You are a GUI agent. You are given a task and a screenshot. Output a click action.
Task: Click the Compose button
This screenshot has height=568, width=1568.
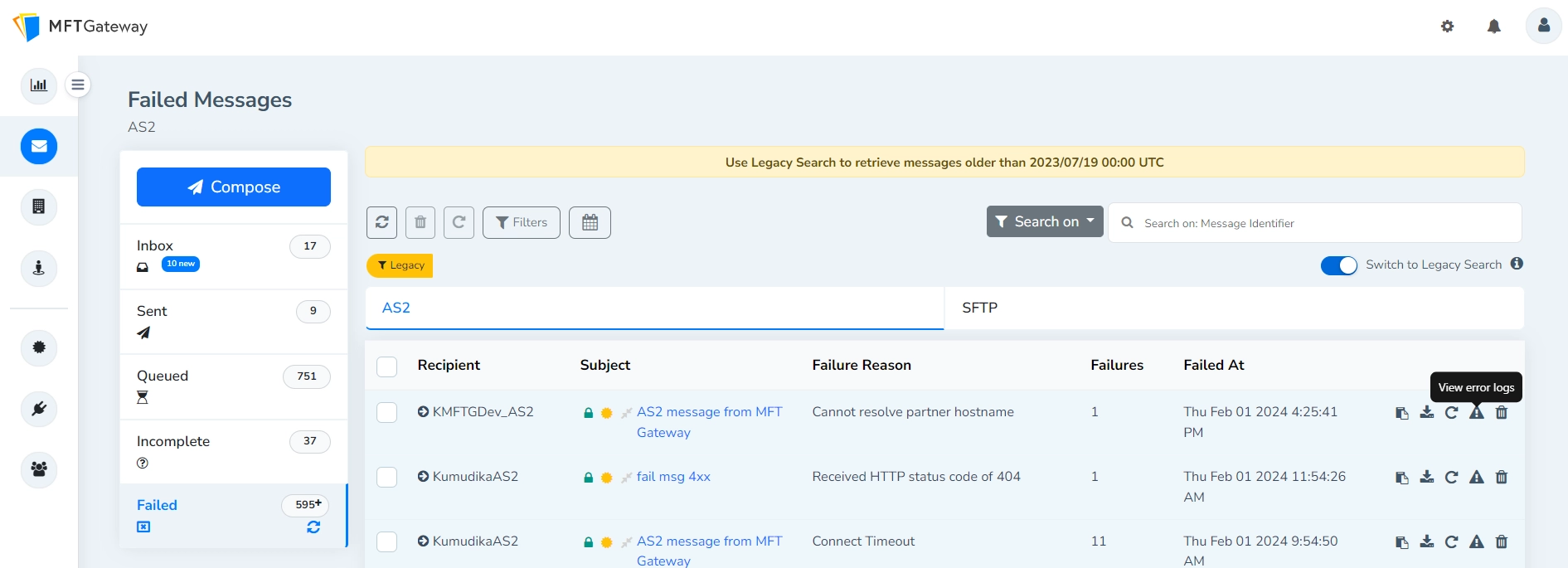(234, 187)
